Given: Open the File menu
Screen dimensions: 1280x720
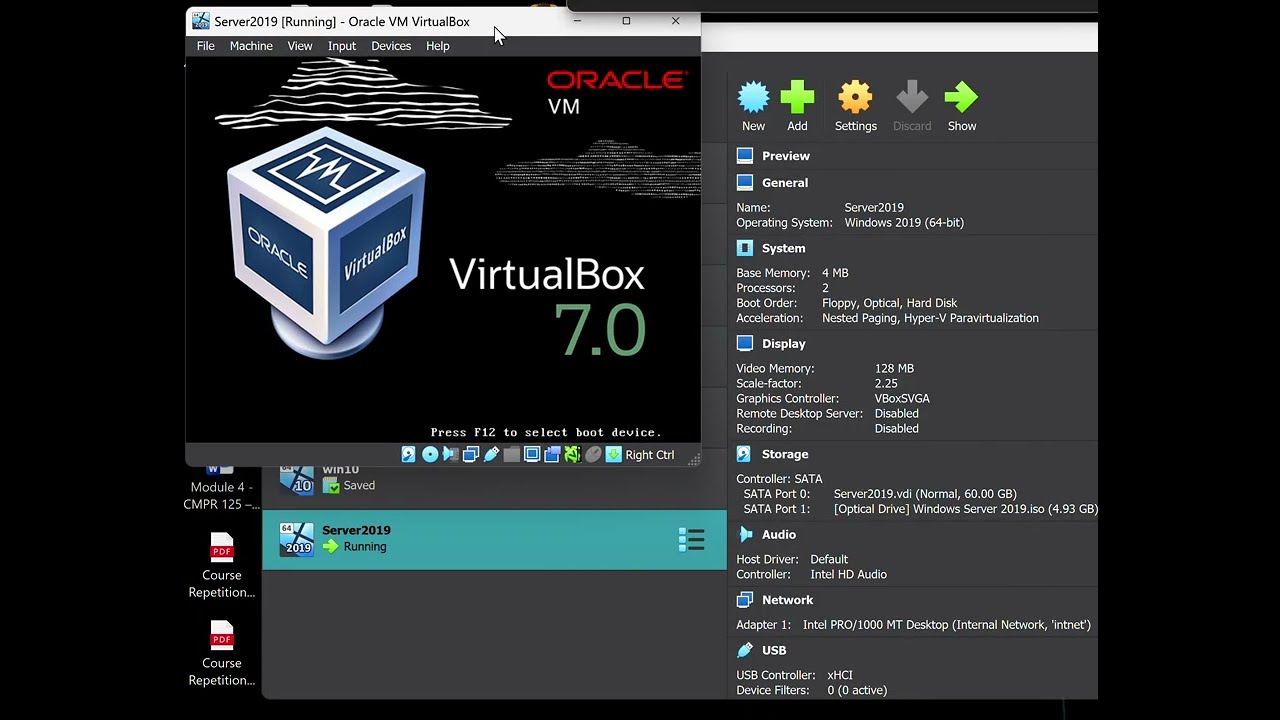Looking at the screenshot, I should pyautogui.click(x=205, y=46).
